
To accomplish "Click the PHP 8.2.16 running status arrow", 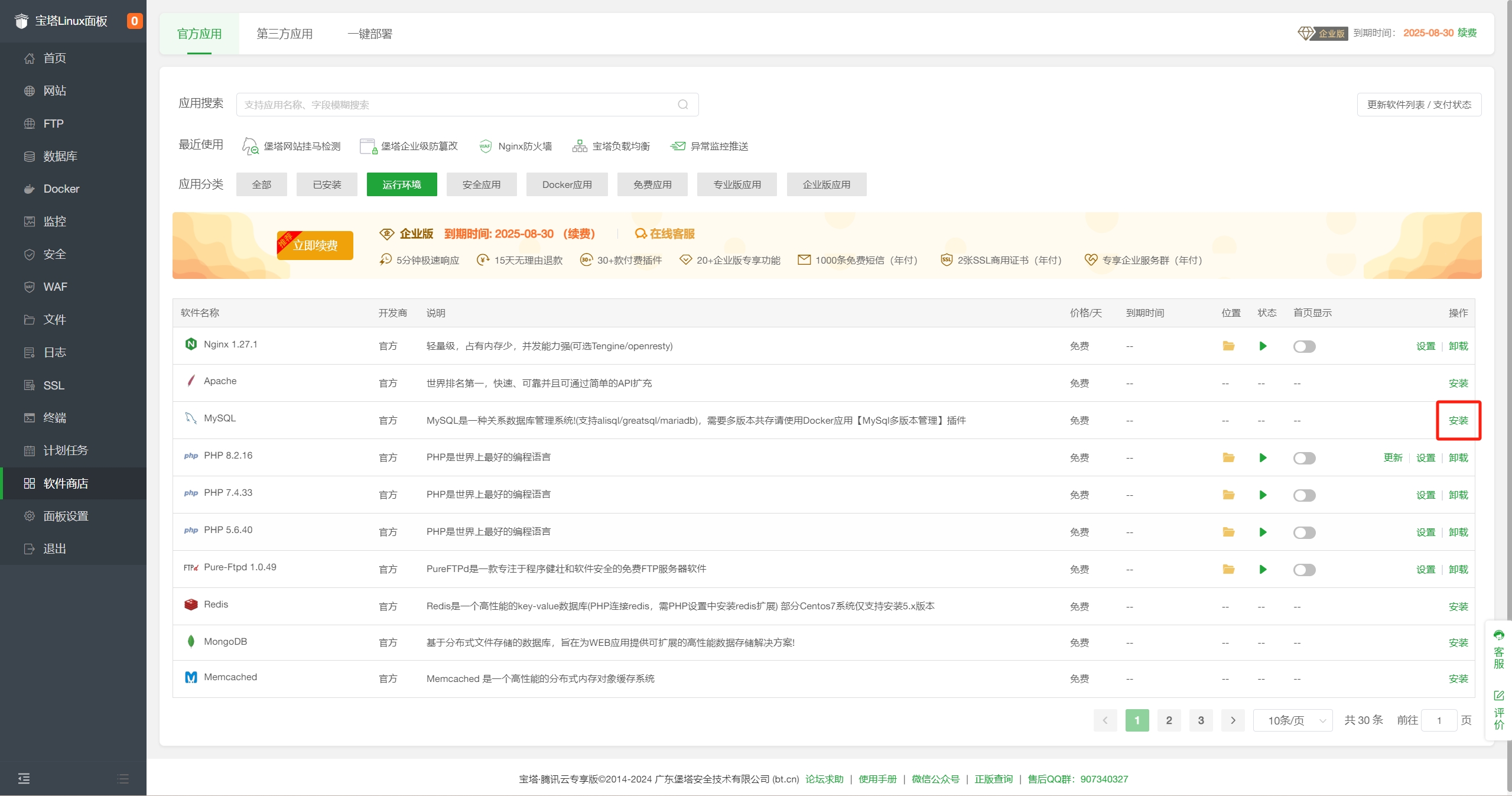I will click(1263, 457).
